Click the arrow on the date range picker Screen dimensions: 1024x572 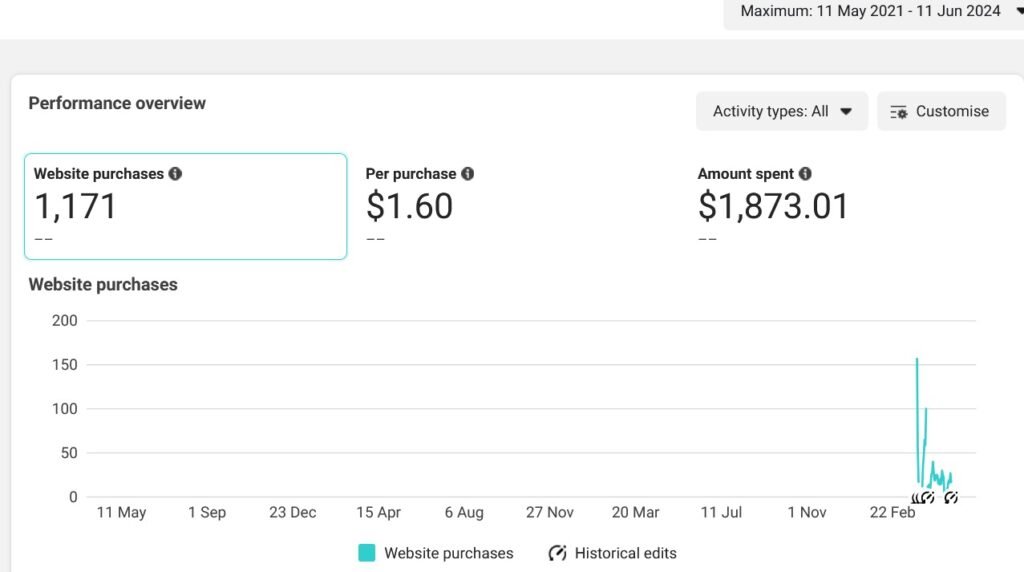(1017, 12)
